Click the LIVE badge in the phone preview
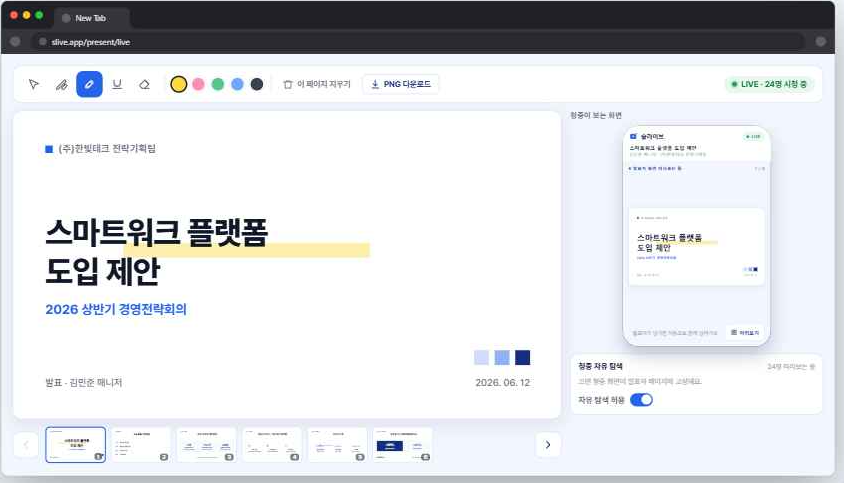This screenshot has width=844, height=483. point(753,137)
